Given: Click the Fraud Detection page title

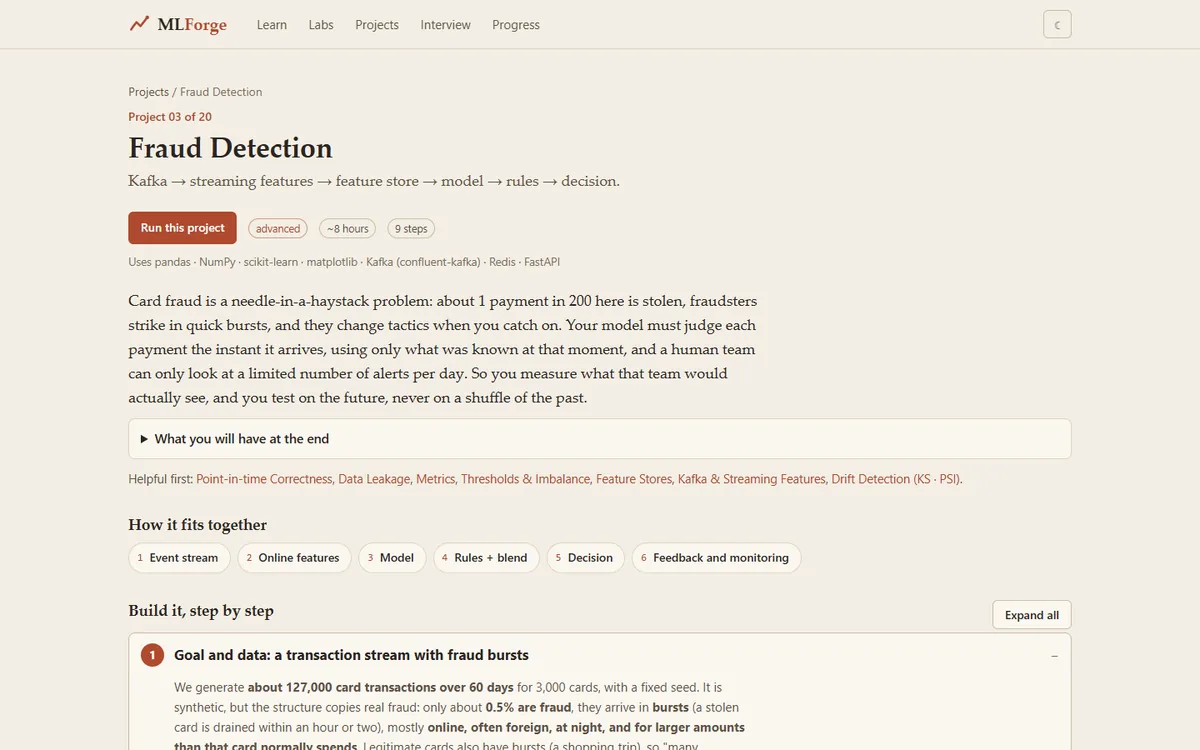Looking at the screenshot, I should [x=230, y=148].
